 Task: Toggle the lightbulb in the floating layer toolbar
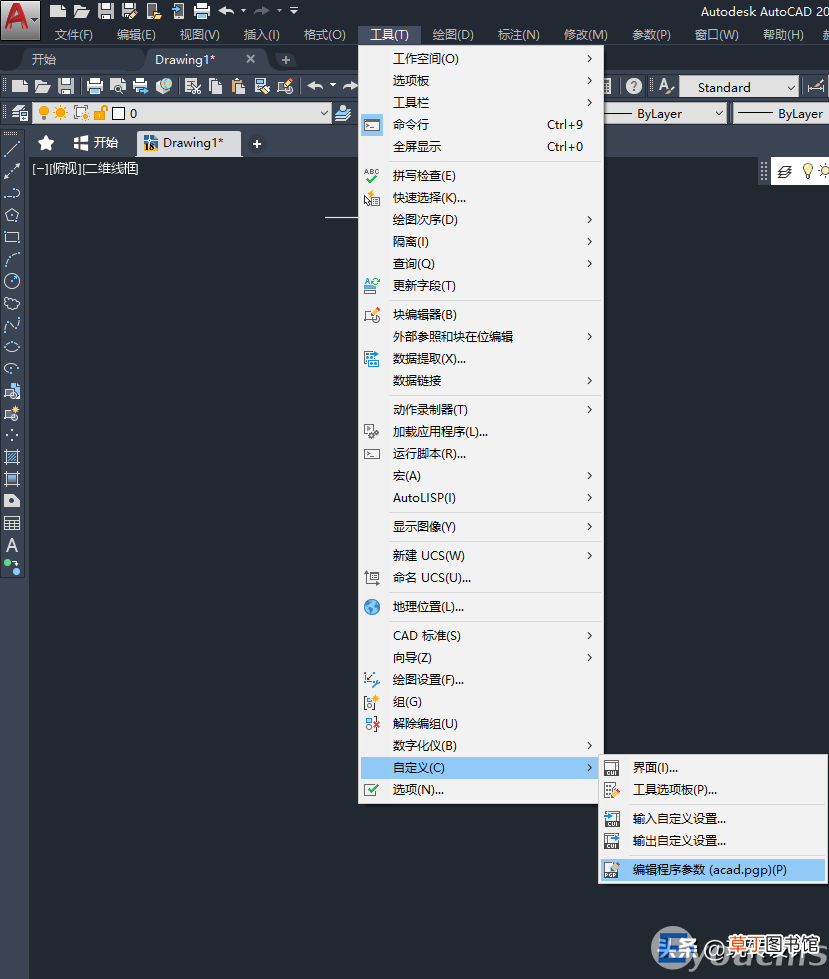tap(808, 171)
